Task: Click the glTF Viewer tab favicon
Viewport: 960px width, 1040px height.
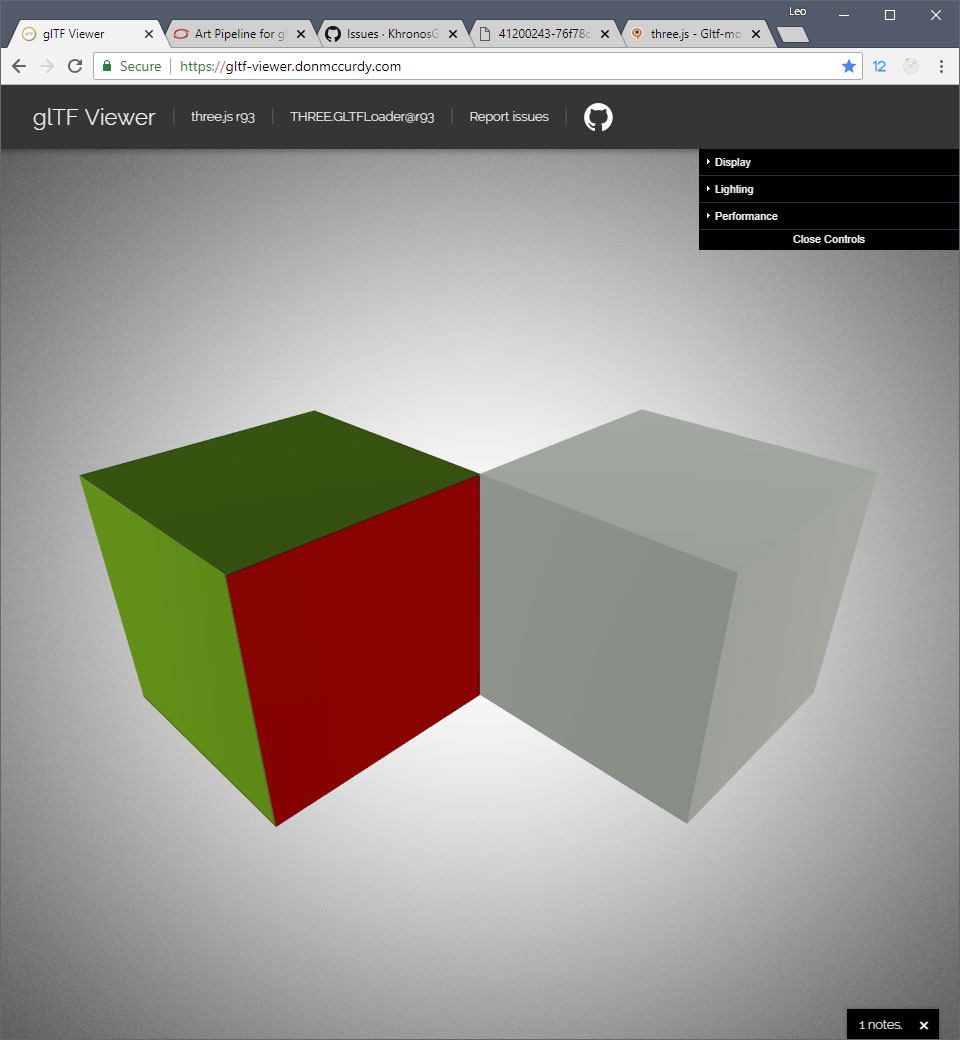Action: click(x=28, y=32)
